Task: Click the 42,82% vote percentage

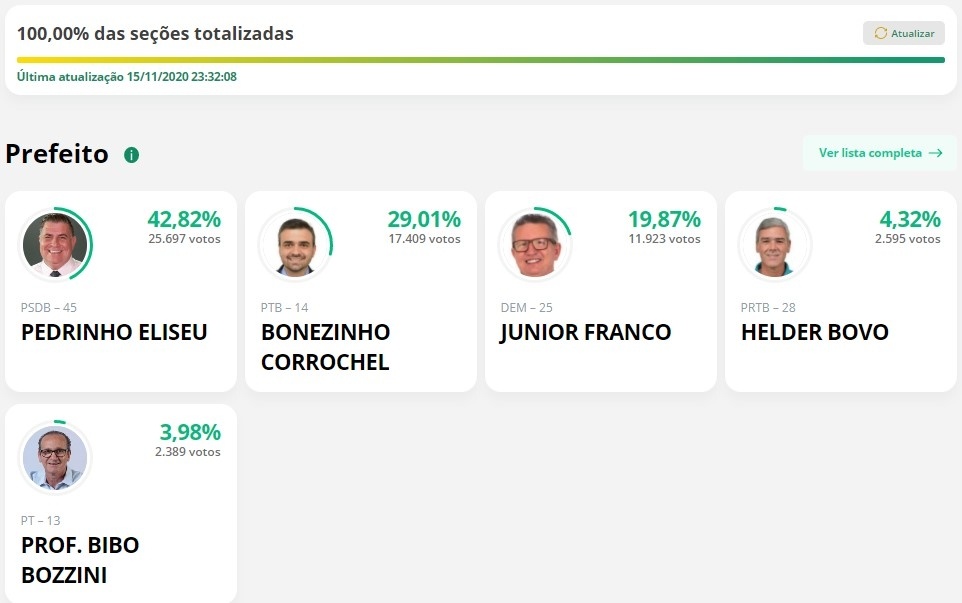Action: (184, 219)
